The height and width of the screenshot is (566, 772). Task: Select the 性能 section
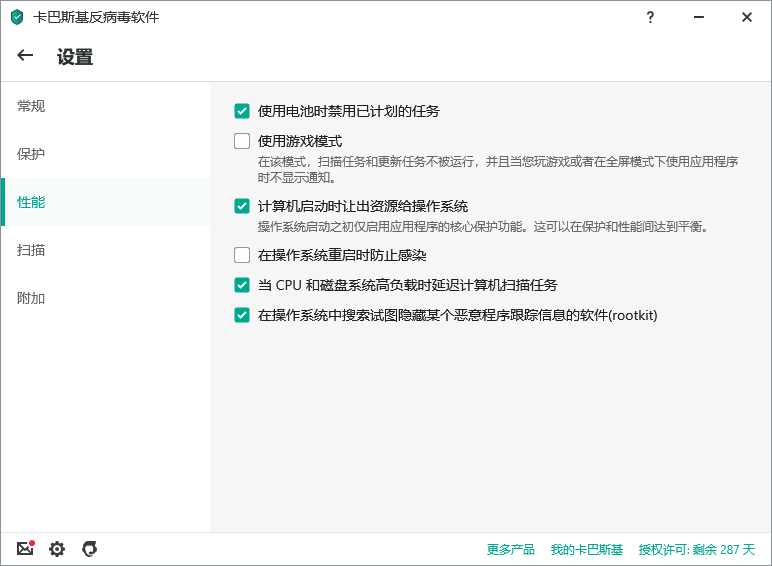click(105, 202)
